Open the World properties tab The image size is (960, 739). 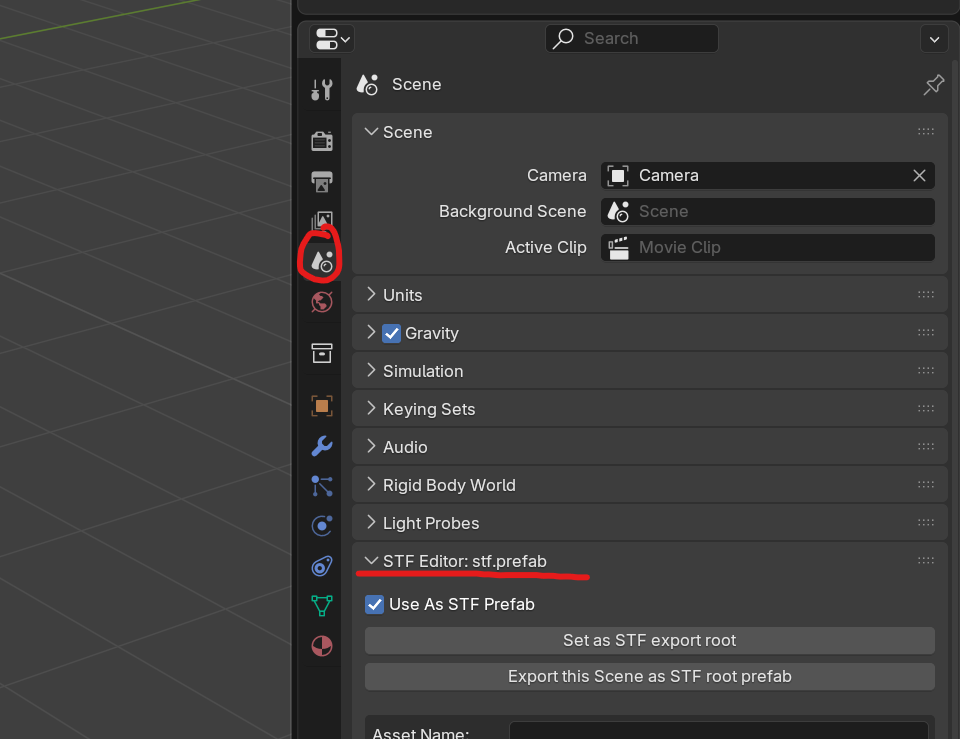coord(321,302)
